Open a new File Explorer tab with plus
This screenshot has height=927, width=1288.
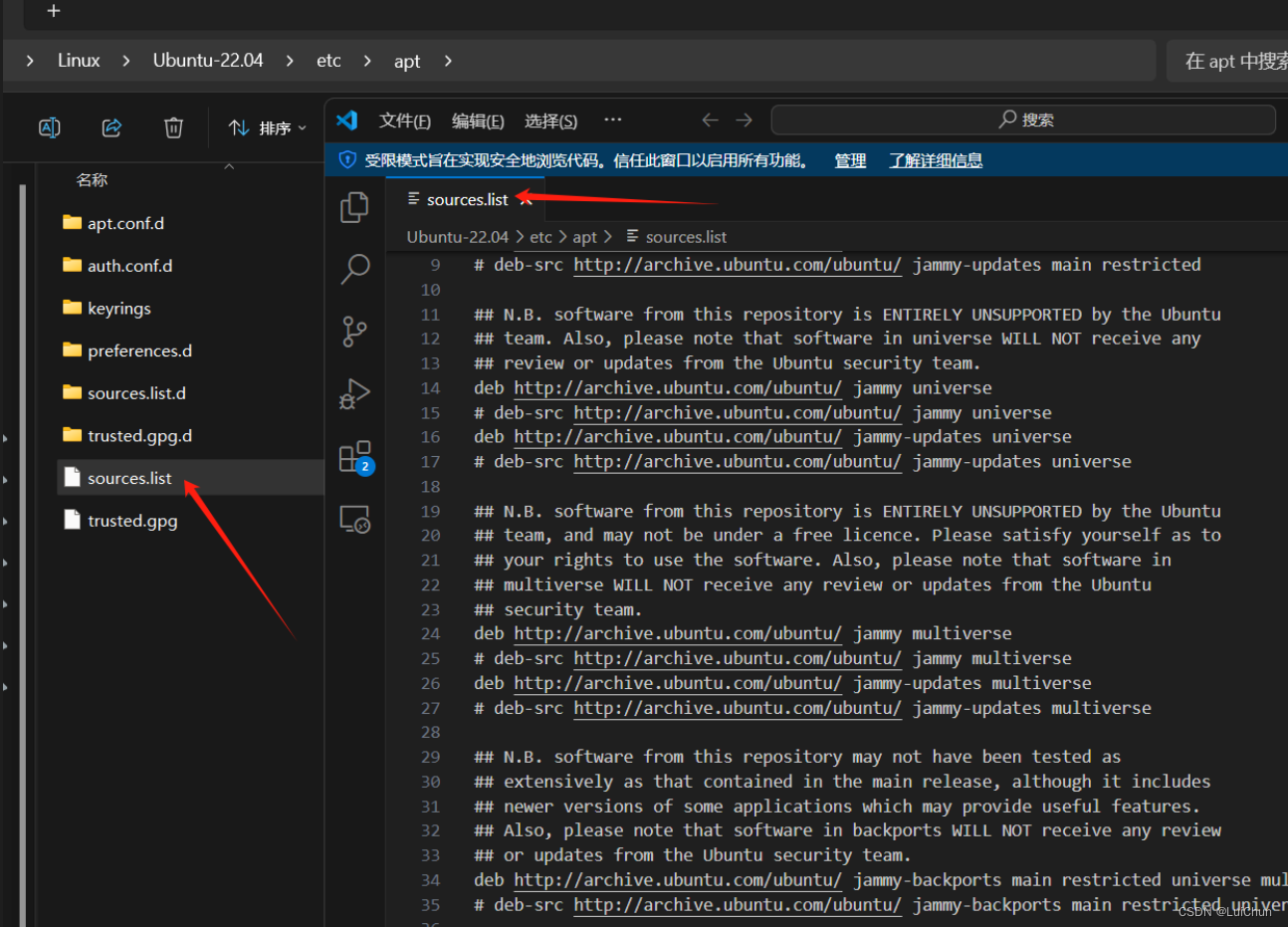click(x=54, y=11)
